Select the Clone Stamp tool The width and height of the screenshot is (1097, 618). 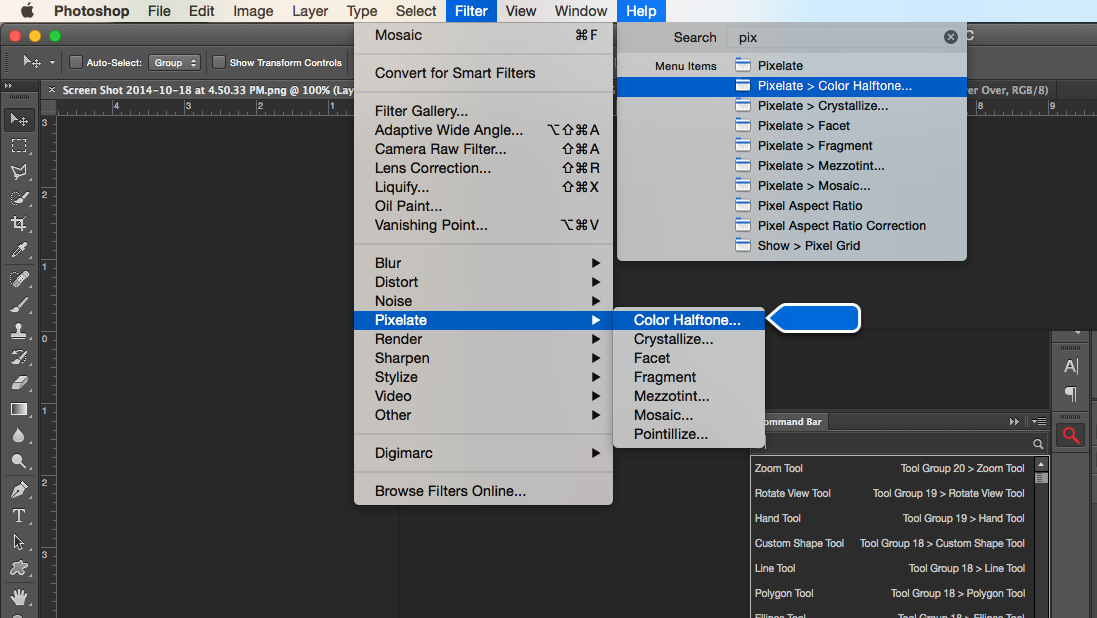pos(19,331)
